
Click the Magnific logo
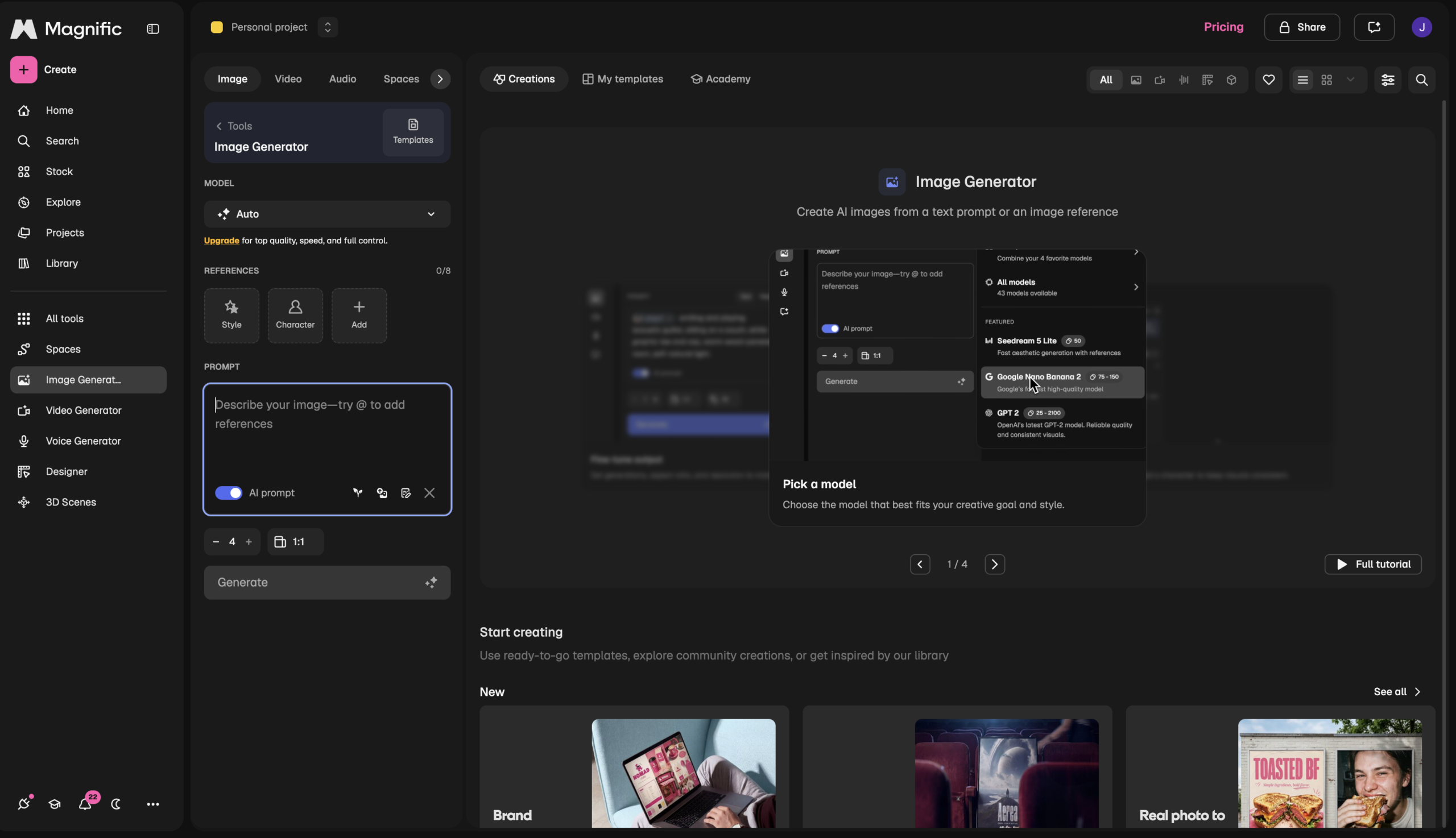click(66, 29)
